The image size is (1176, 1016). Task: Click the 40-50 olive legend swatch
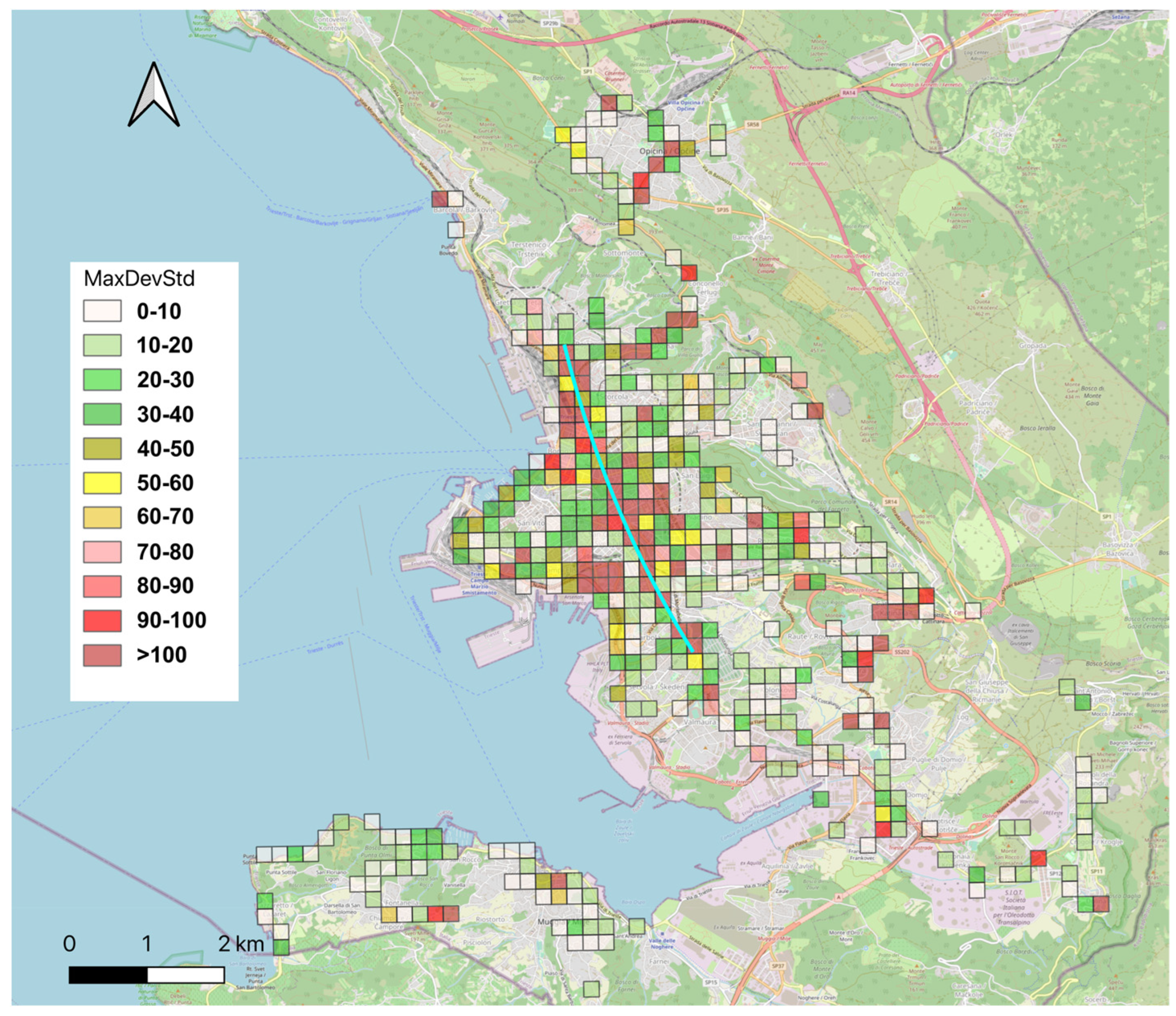102,449
